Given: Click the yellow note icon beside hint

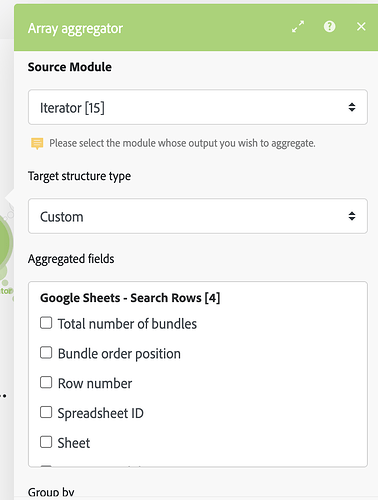Looking at the screenshot, I should 37,144.
